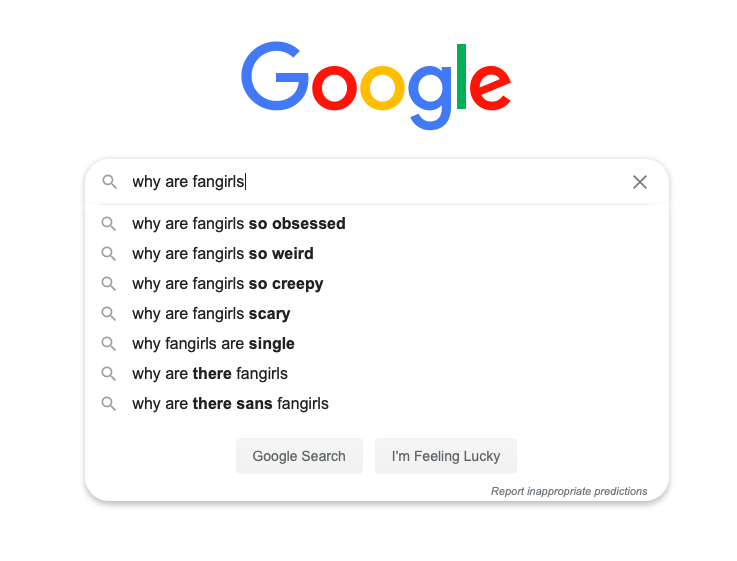Focus the search text field
The image size is (737, 561).
coord(376,182)
